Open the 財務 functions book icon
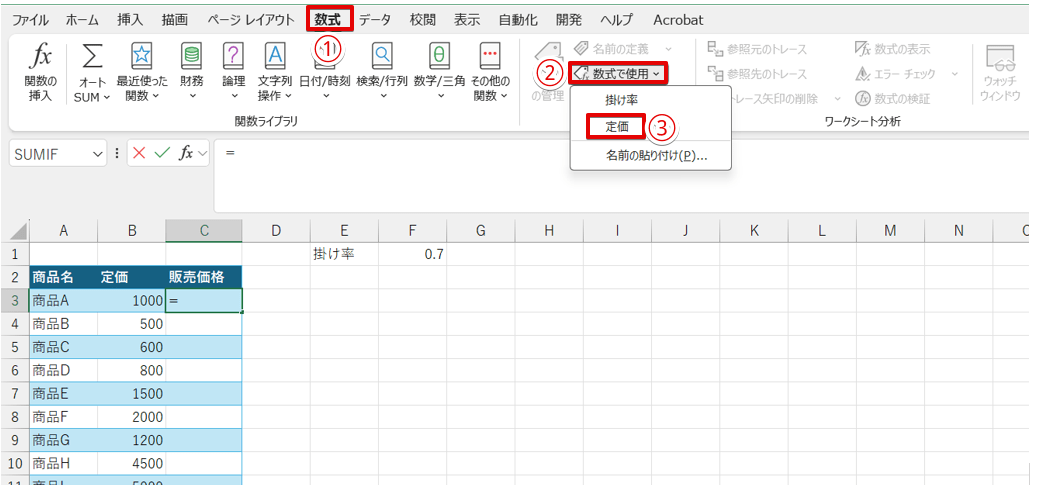Image resolution: width=1037 pixels, height=485 pixels. pyautogui.click(x=192, y=57)
